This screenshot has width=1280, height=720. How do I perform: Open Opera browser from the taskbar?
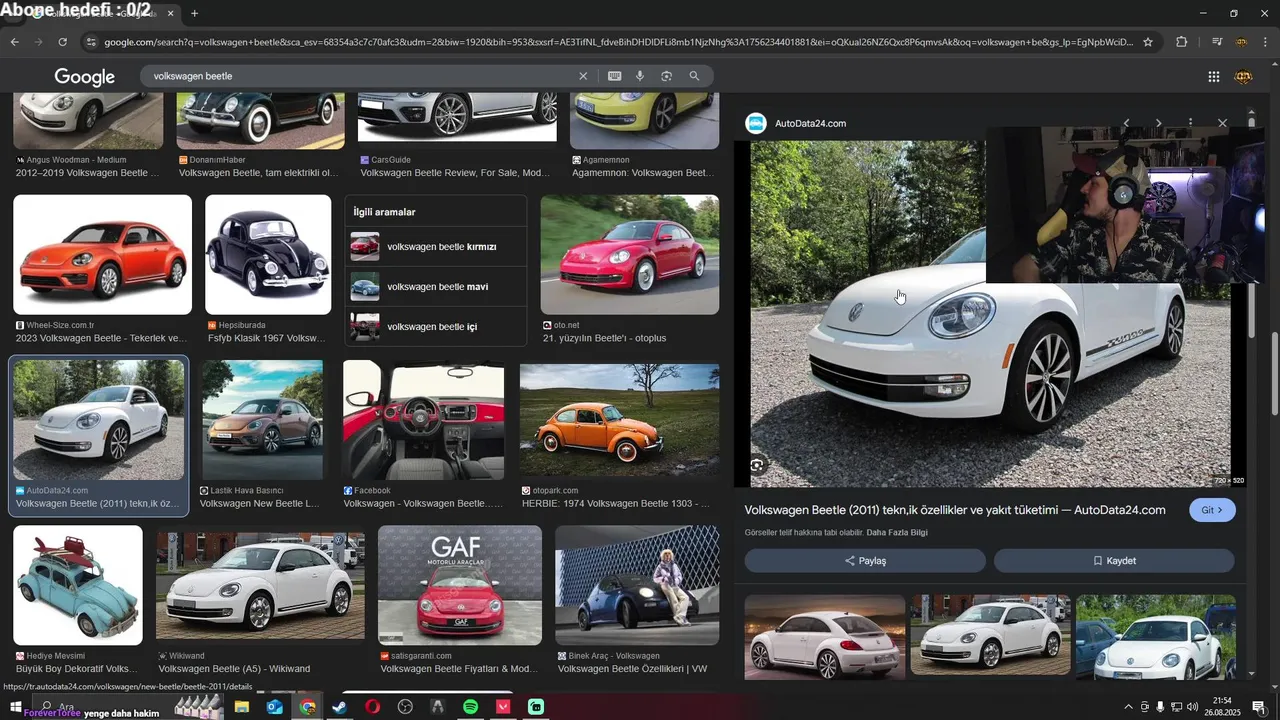[x=372, y=707]
